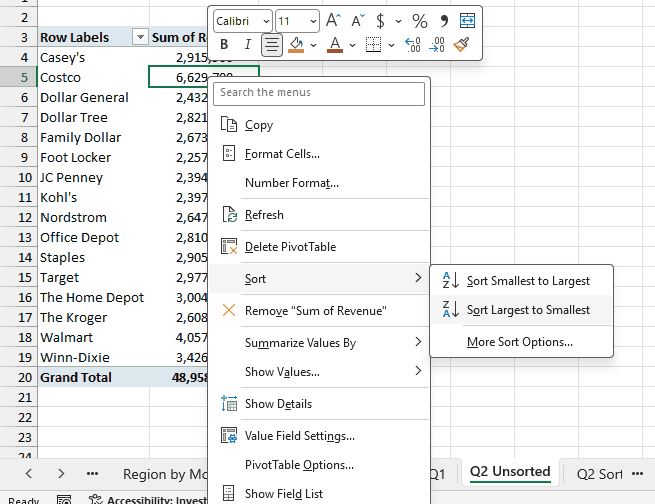Open the font size 11 dropdown

point(313,21)
